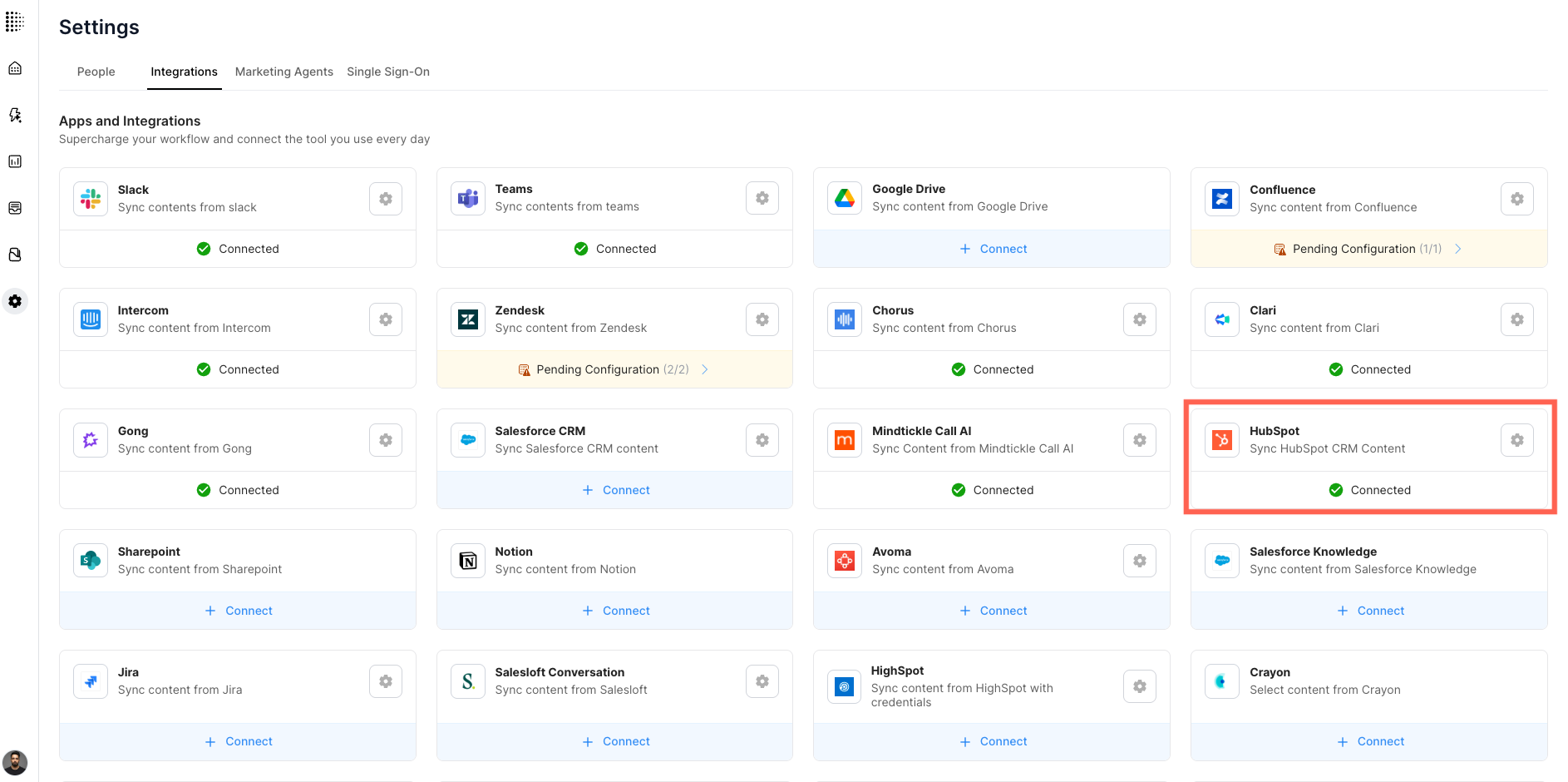
Task: Connect the Google Drive integration
Action: tap(992, 249)
